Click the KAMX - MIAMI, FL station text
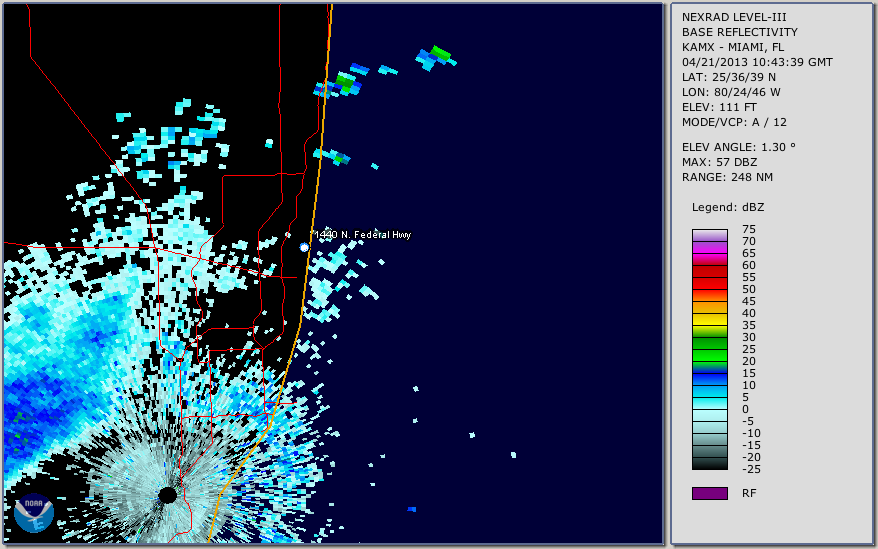This screenshot has width=878, height=549. [733, 47]
